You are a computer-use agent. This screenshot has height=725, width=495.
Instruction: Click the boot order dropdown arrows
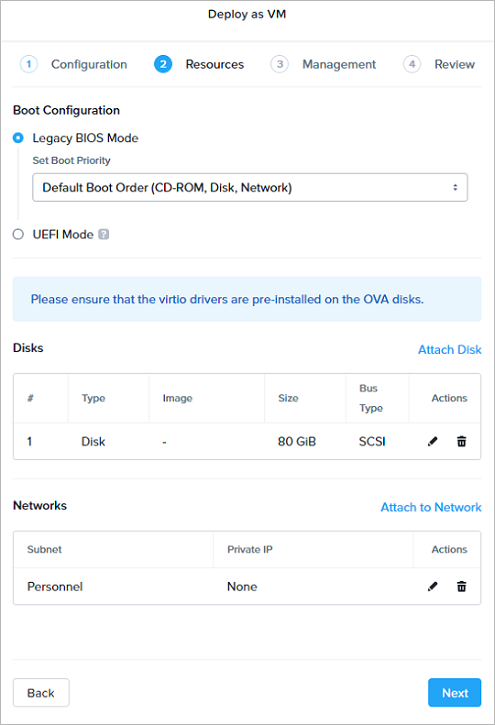click(455, 187)
